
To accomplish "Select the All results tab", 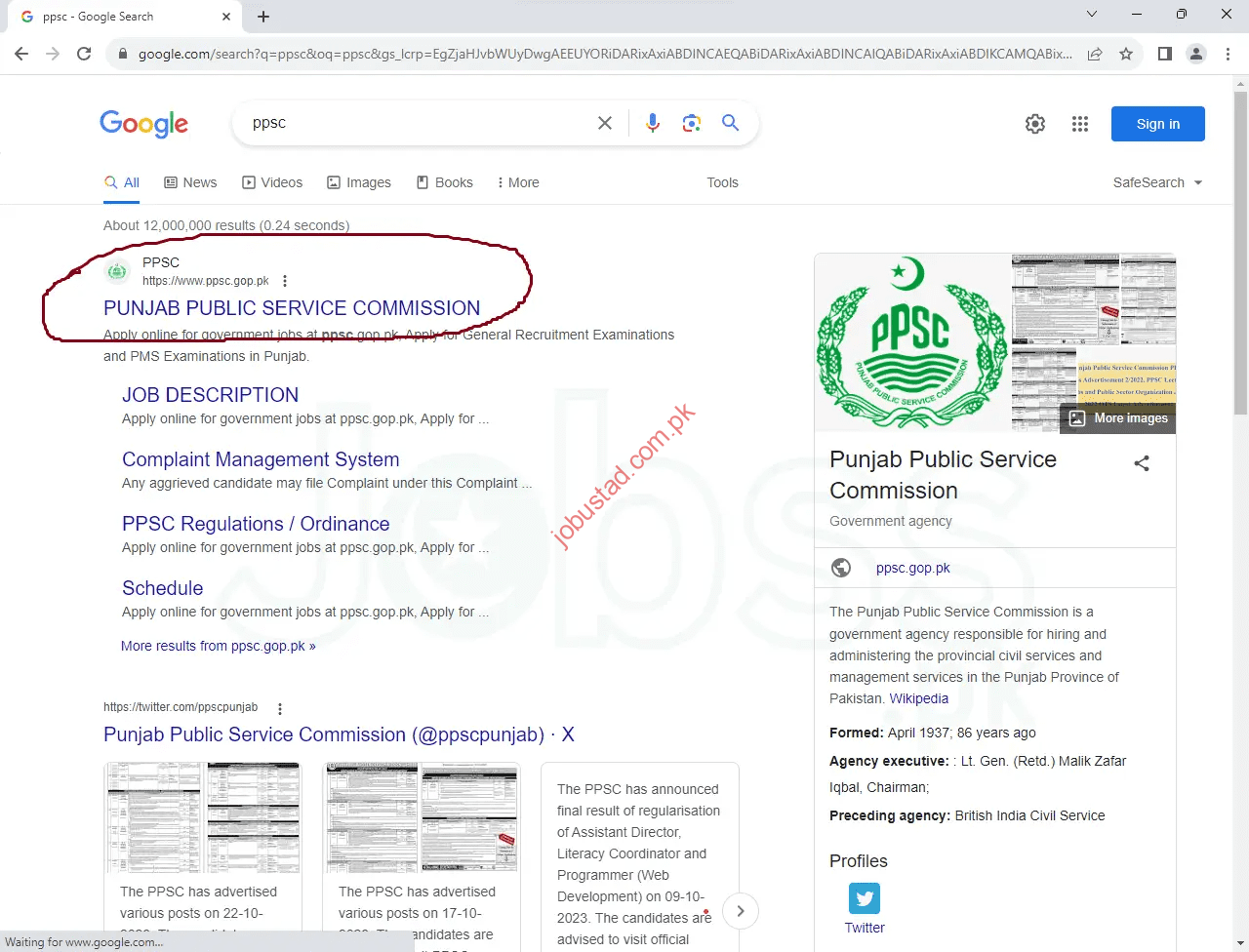I will click(122, 182).
